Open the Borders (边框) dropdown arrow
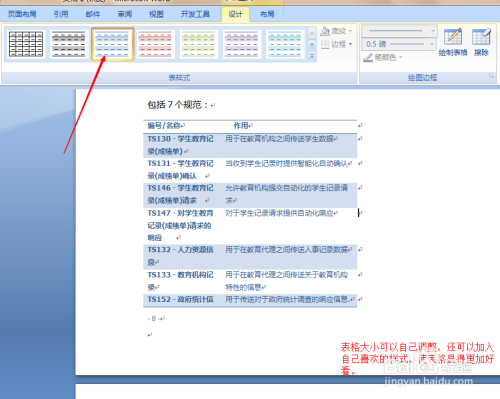The image size is (500, 399). click(x=350, y=44)
